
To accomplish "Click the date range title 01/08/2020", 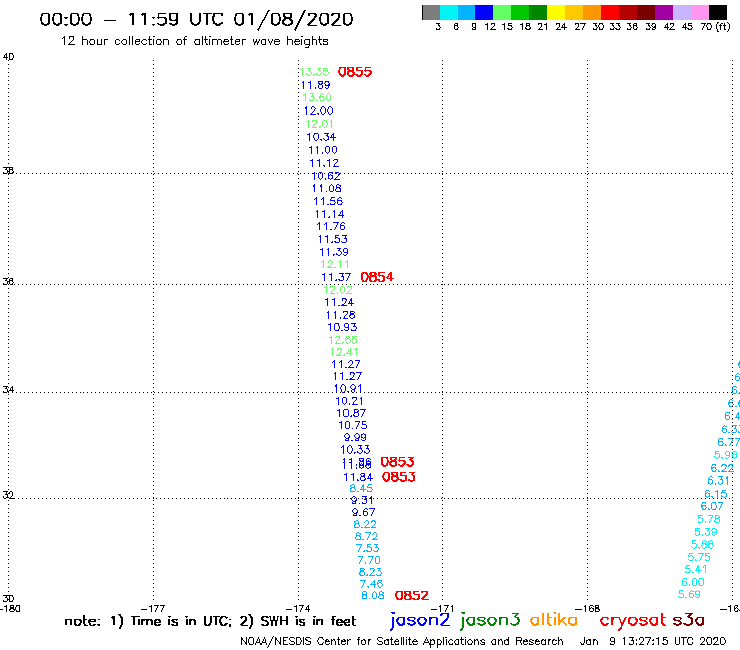I will pos(294,19).
